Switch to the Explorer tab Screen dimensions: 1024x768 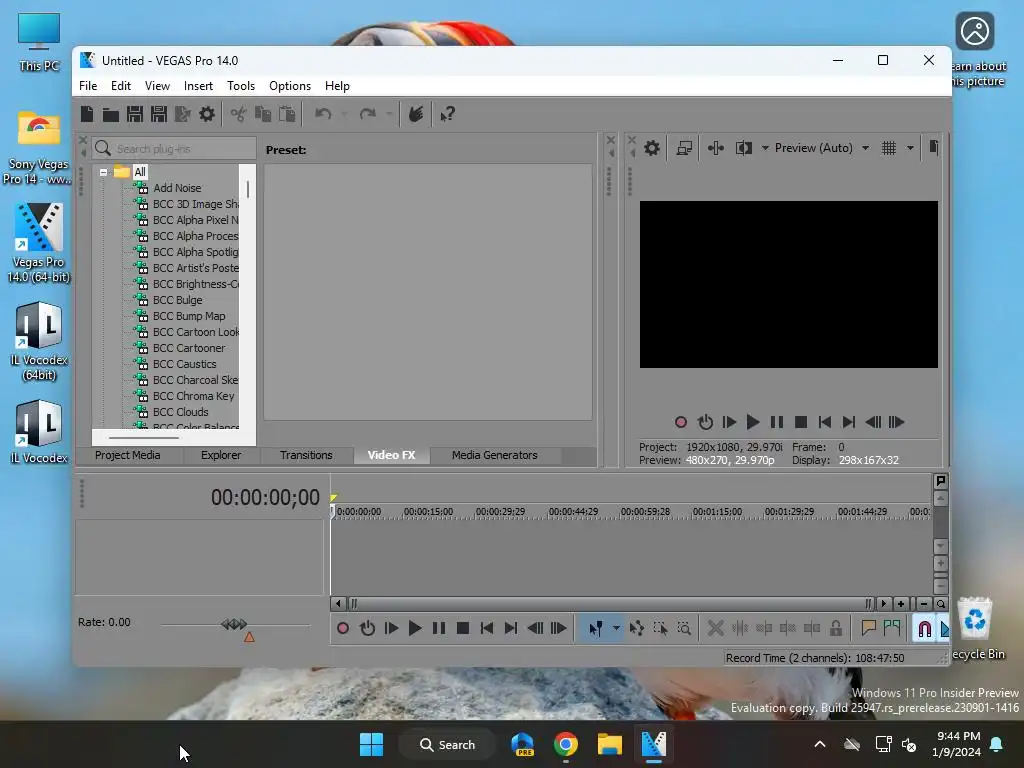[221, 455]
